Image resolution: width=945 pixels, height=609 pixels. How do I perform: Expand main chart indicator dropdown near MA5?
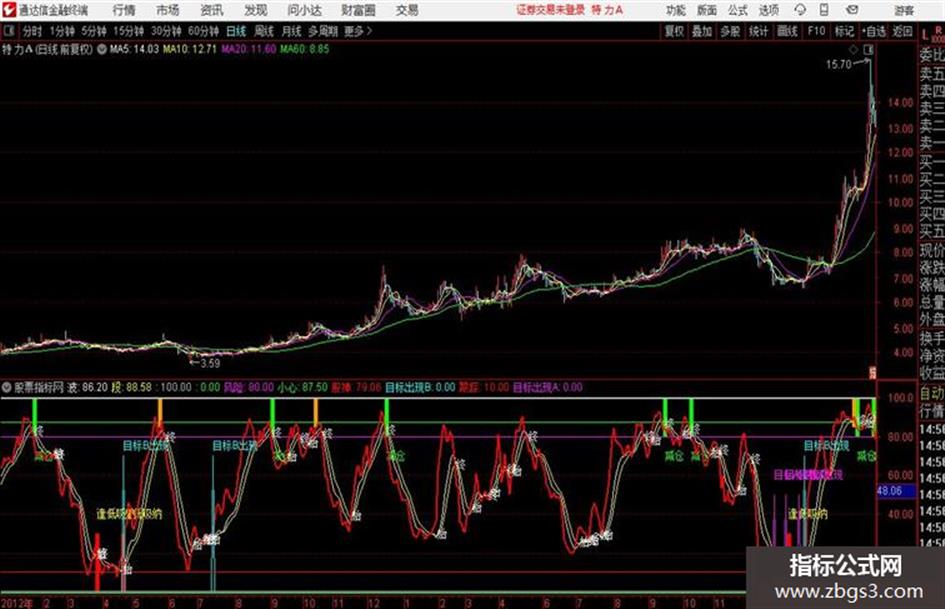[x=102, y=49]
